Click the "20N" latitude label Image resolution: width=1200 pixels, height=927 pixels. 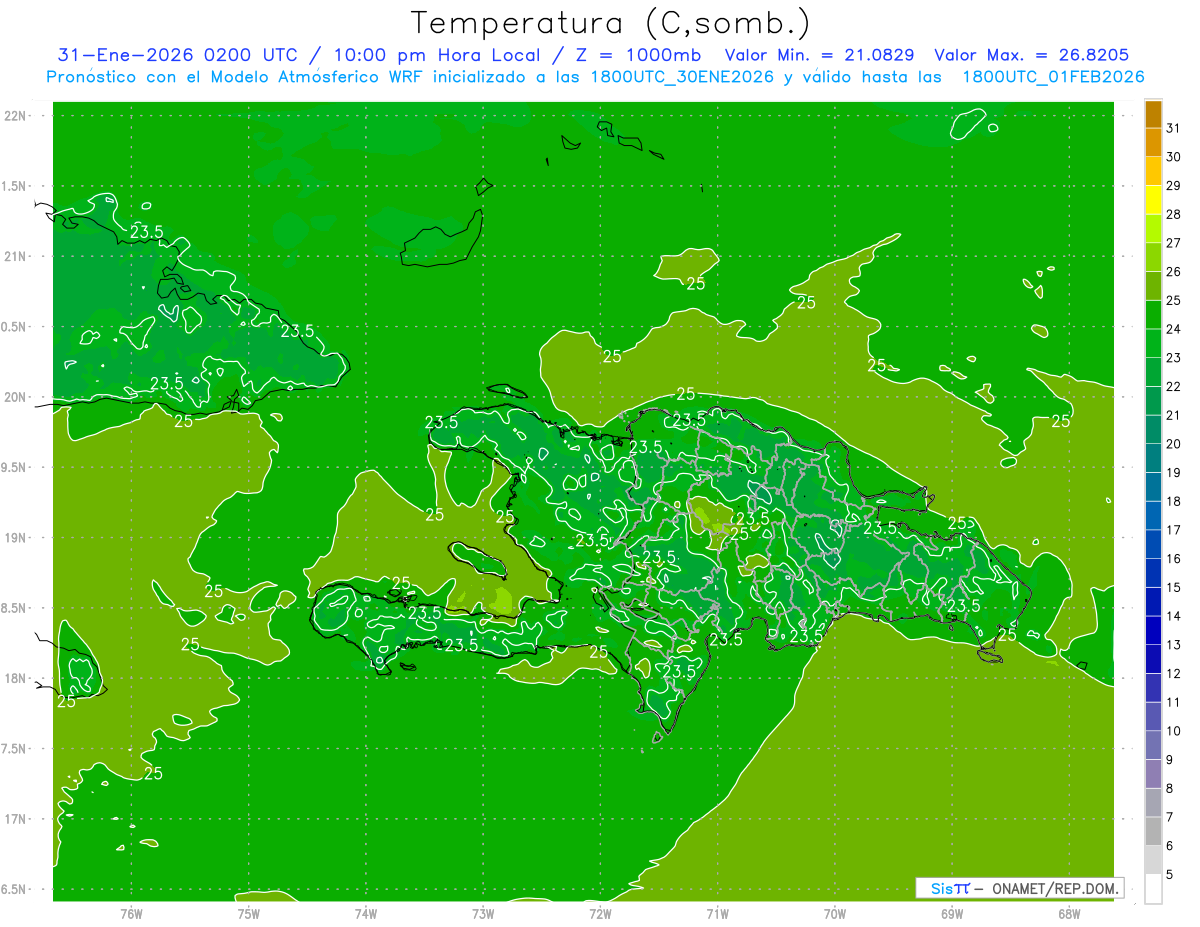tap(15, 397)
